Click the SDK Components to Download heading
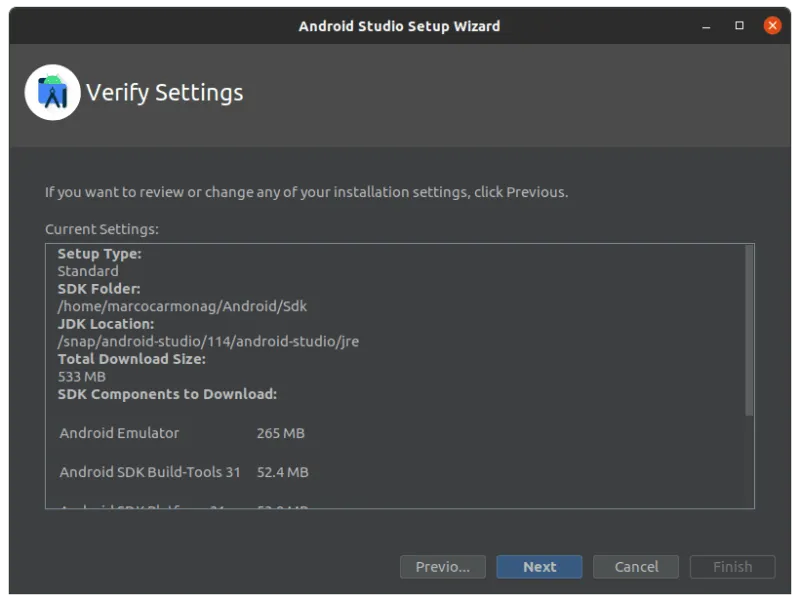 167,394
